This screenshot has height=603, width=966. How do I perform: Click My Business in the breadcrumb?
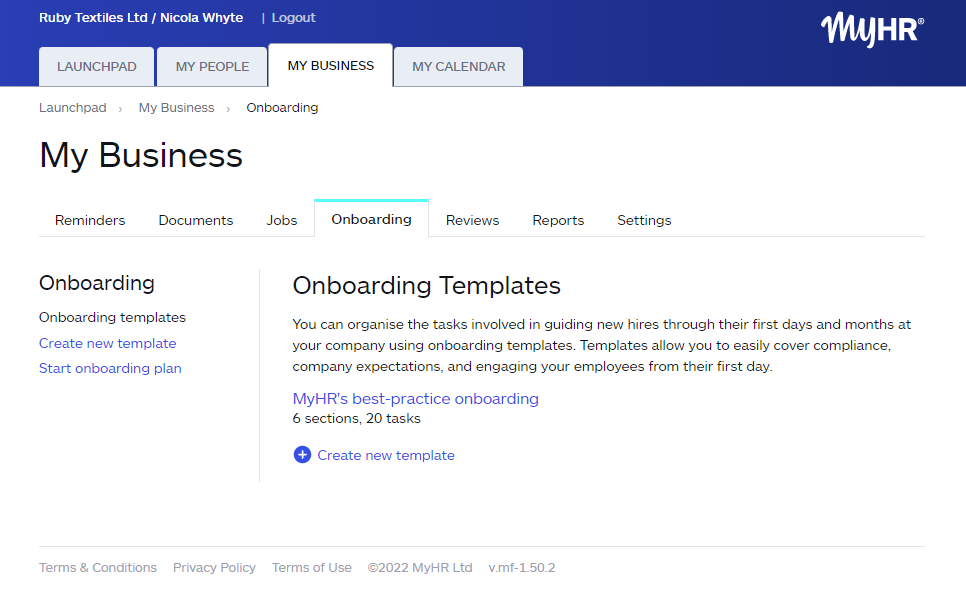pyautogui.click(x=176, y=108)
